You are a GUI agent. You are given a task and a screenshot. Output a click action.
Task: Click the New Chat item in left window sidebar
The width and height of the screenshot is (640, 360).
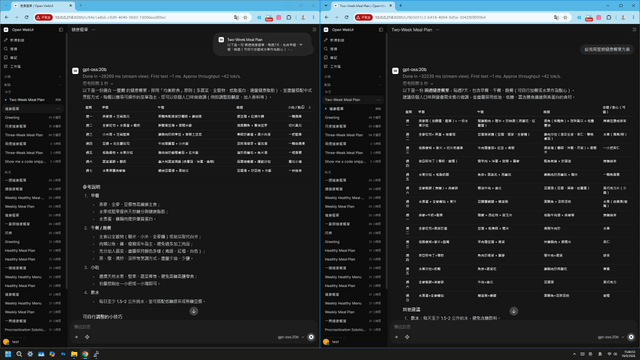(33, 40)
